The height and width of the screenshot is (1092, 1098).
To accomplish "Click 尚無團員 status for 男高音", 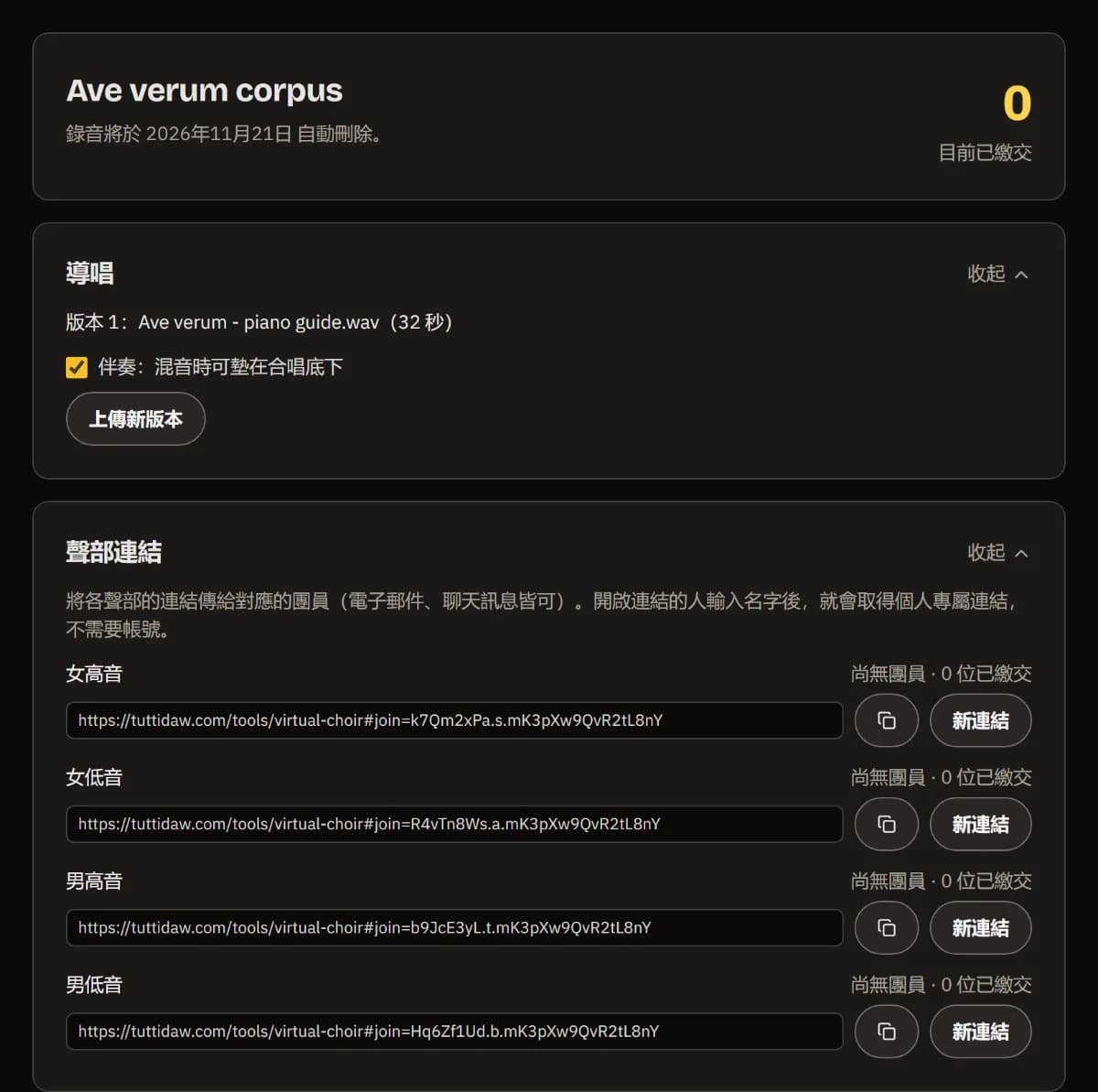I will 941,881.
